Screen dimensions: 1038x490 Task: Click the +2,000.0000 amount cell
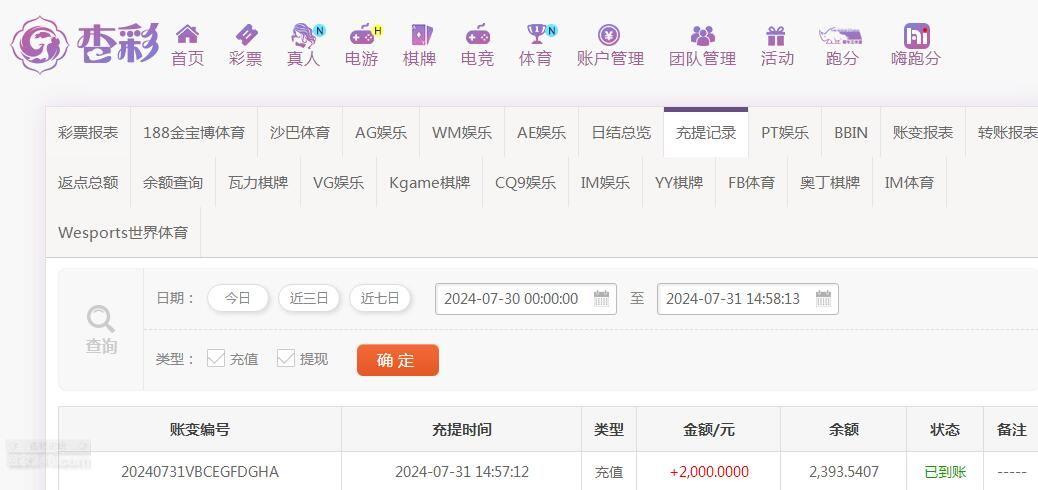709,472
